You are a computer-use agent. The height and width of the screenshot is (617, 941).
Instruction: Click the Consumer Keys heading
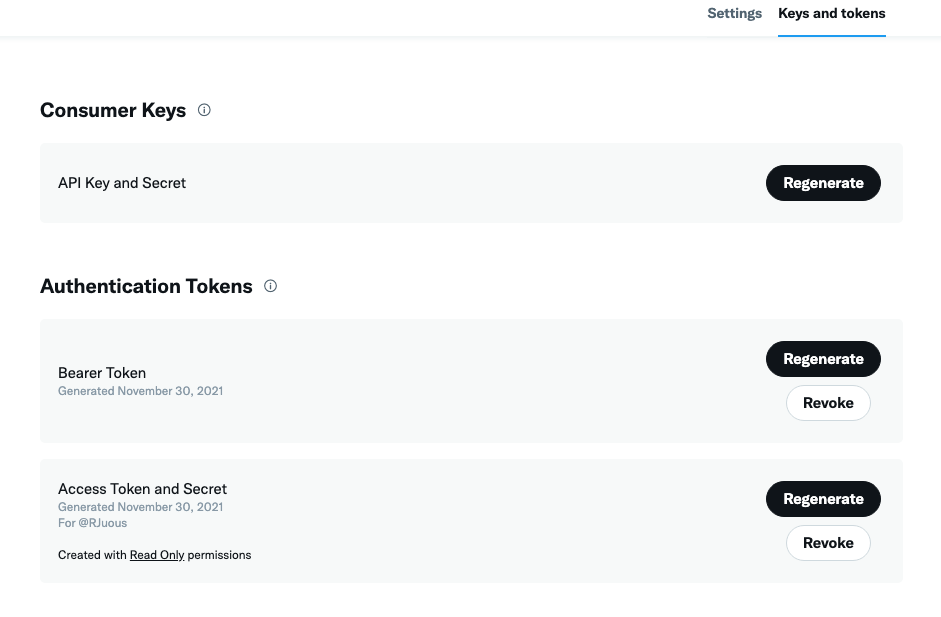(113, 110)
